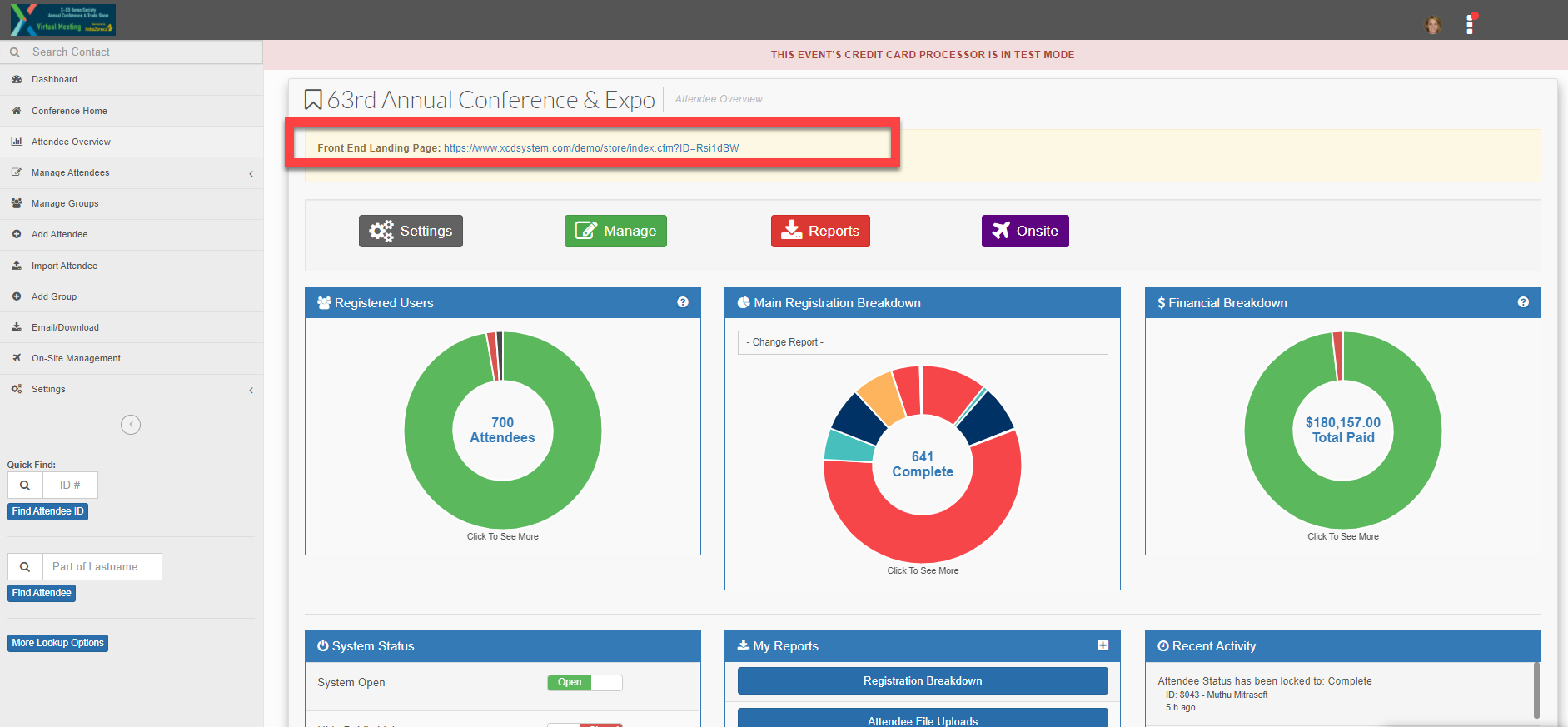
Task: Click the $180,157.00 Total Paid chart center
Action: (x=1343, y=431)
